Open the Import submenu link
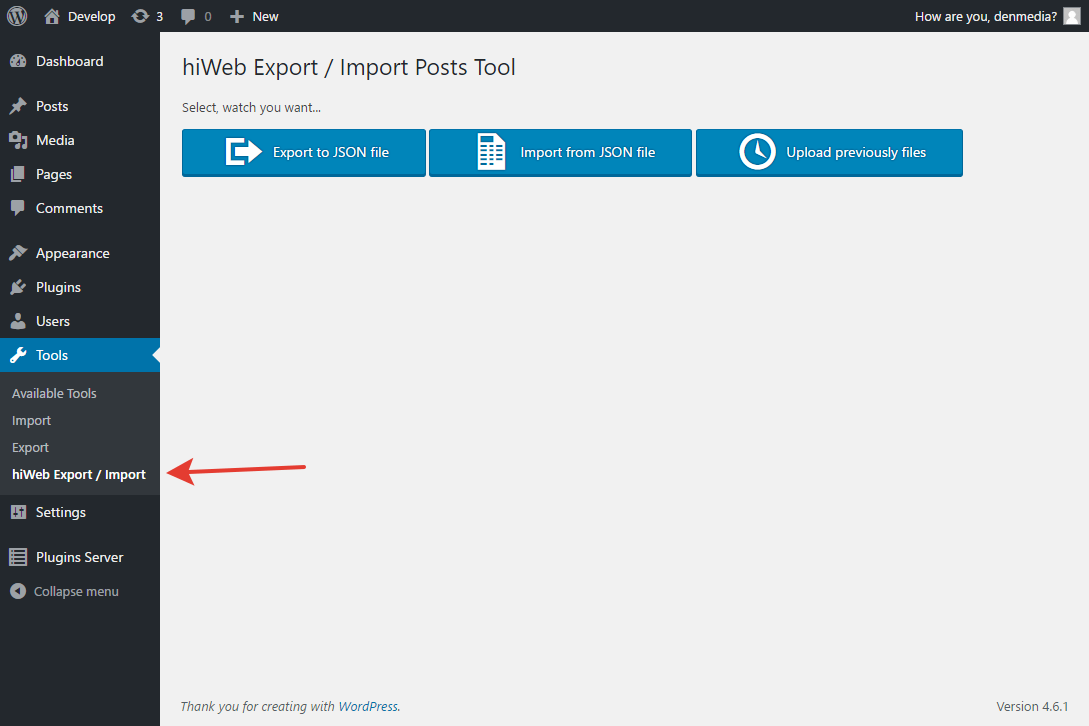The height and width of the screenshot is (726, 1089). [31, 420]
